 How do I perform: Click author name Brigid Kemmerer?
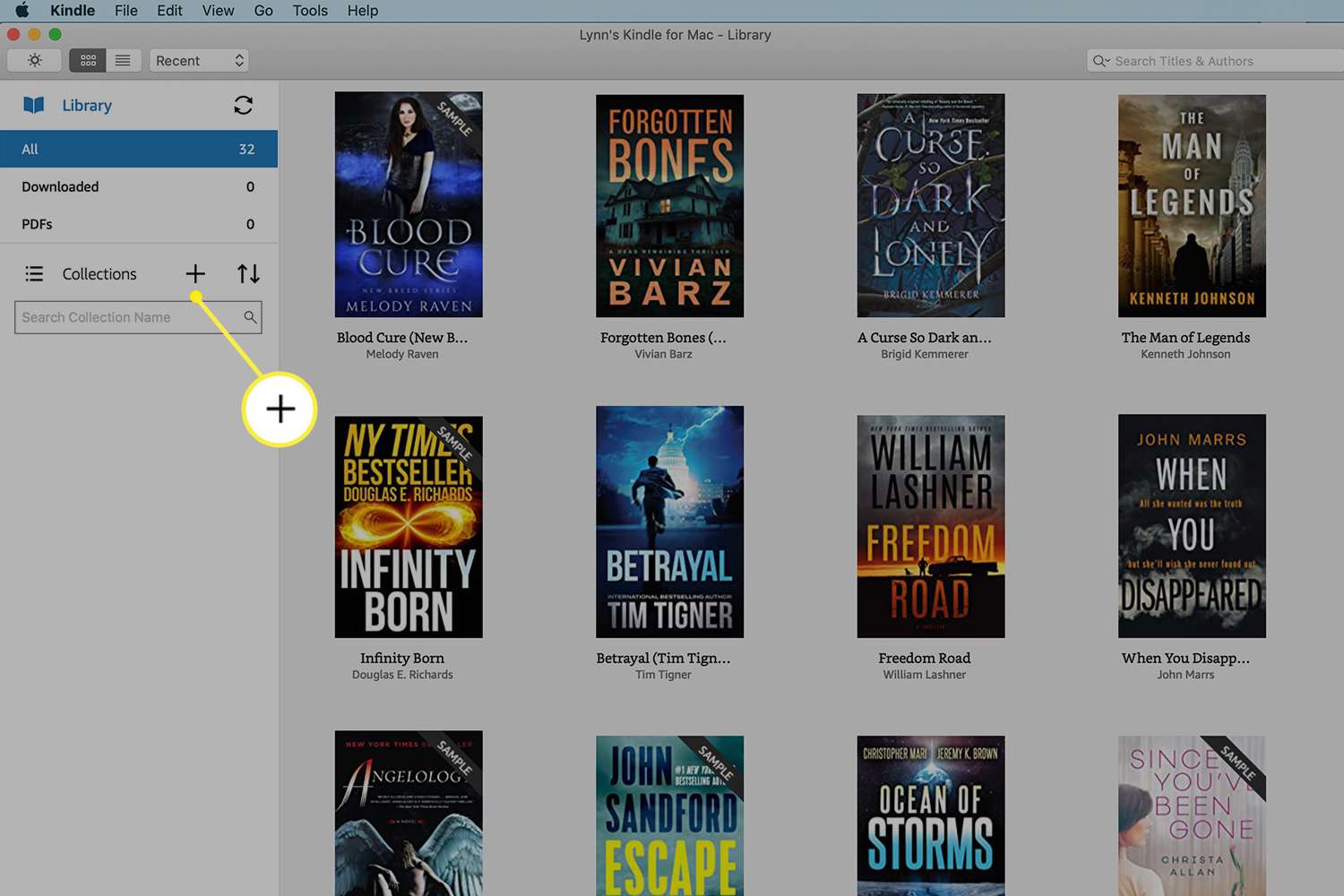925,355
